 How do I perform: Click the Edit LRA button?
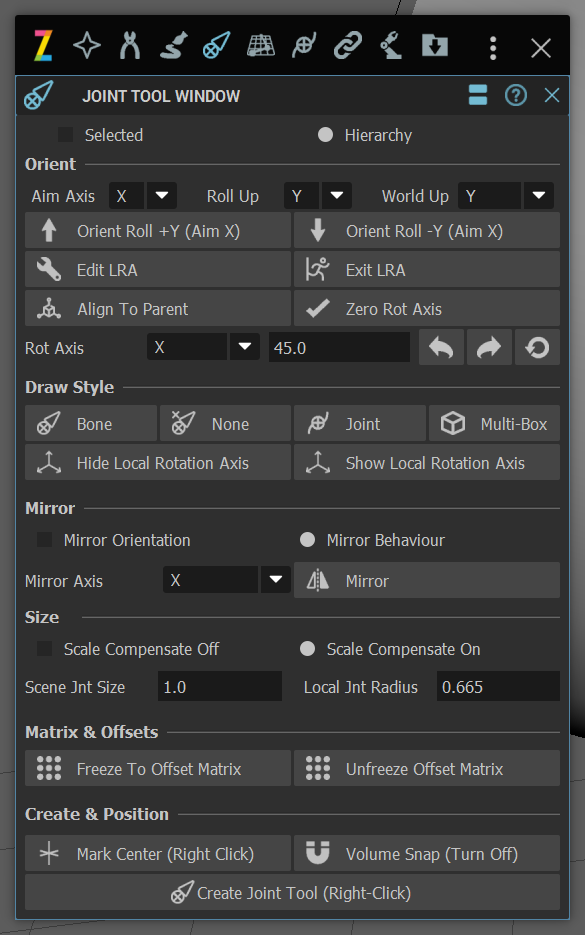point(157,270)
